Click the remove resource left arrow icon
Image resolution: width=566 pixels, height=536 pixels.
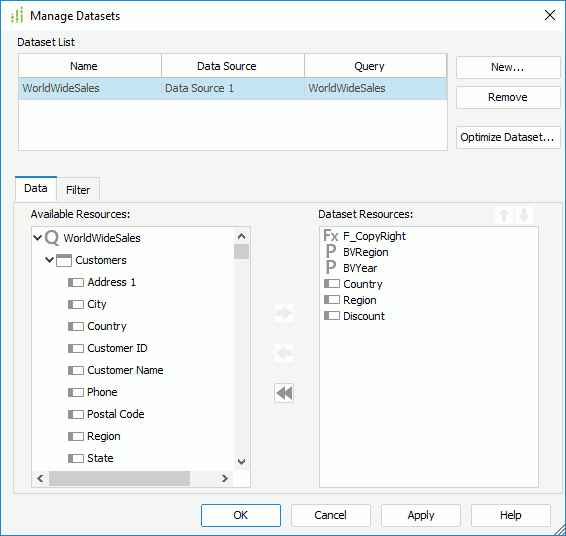pyautogui.click(x=284, y=353)
